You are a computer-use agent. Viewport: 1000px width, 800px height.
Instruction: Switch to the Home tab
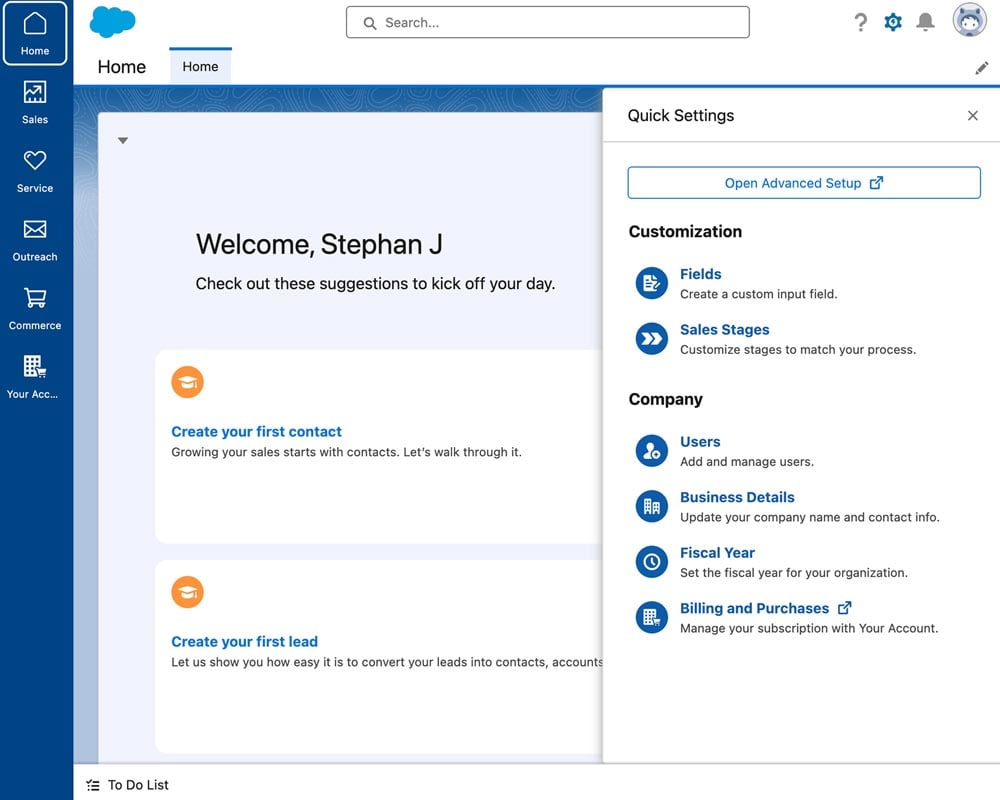coord(200,66)
